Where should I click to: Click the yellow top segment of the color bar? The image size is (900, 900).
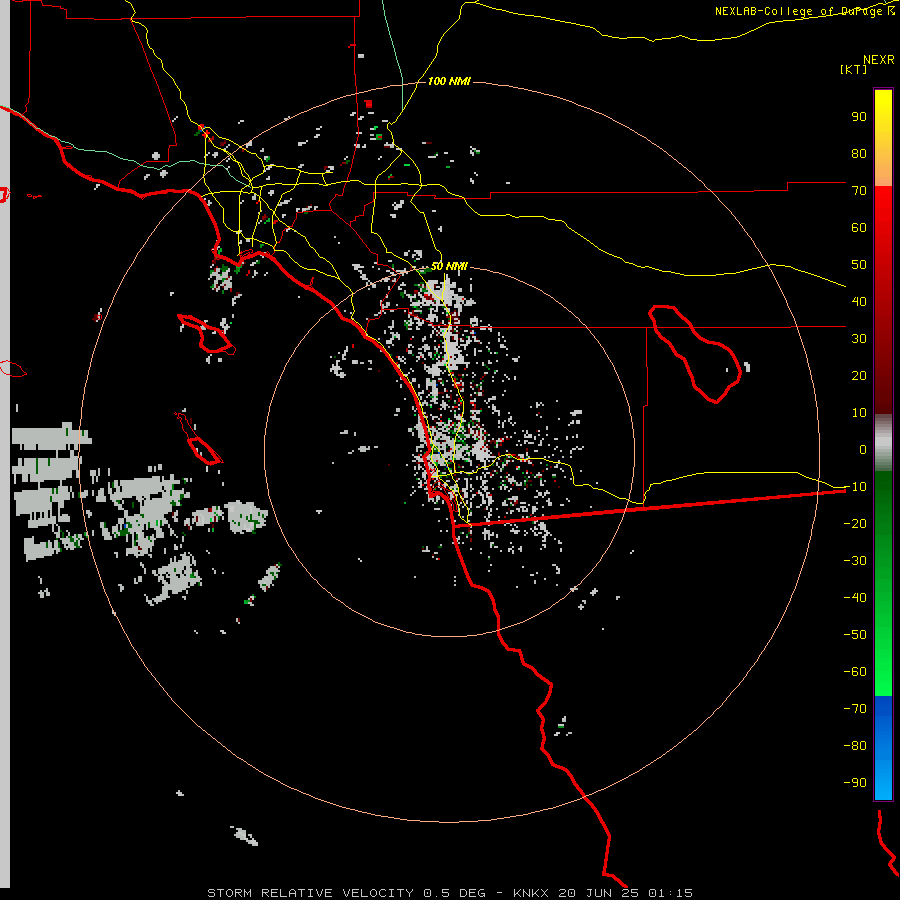click(883, 138)
